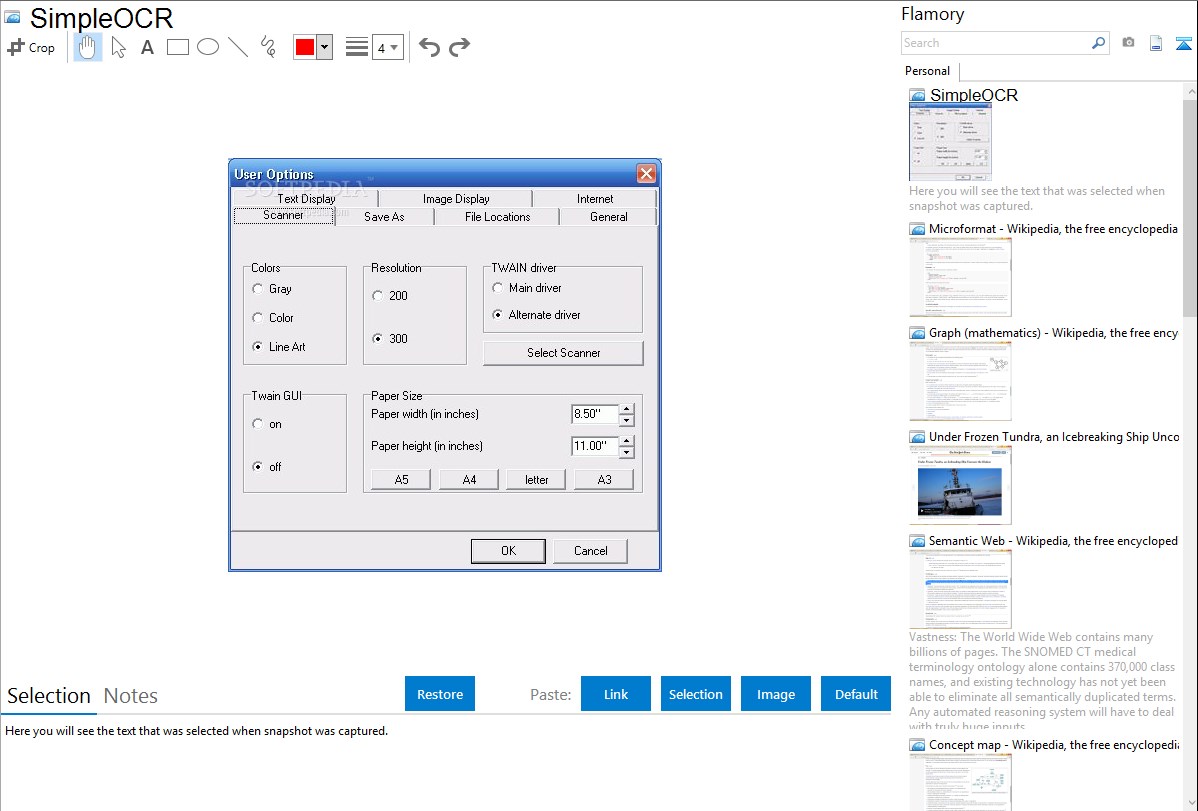Click the icon beside Under Frozen Tundra title
The height and width of the screenshot is (811, 1198).
point(917,436)
